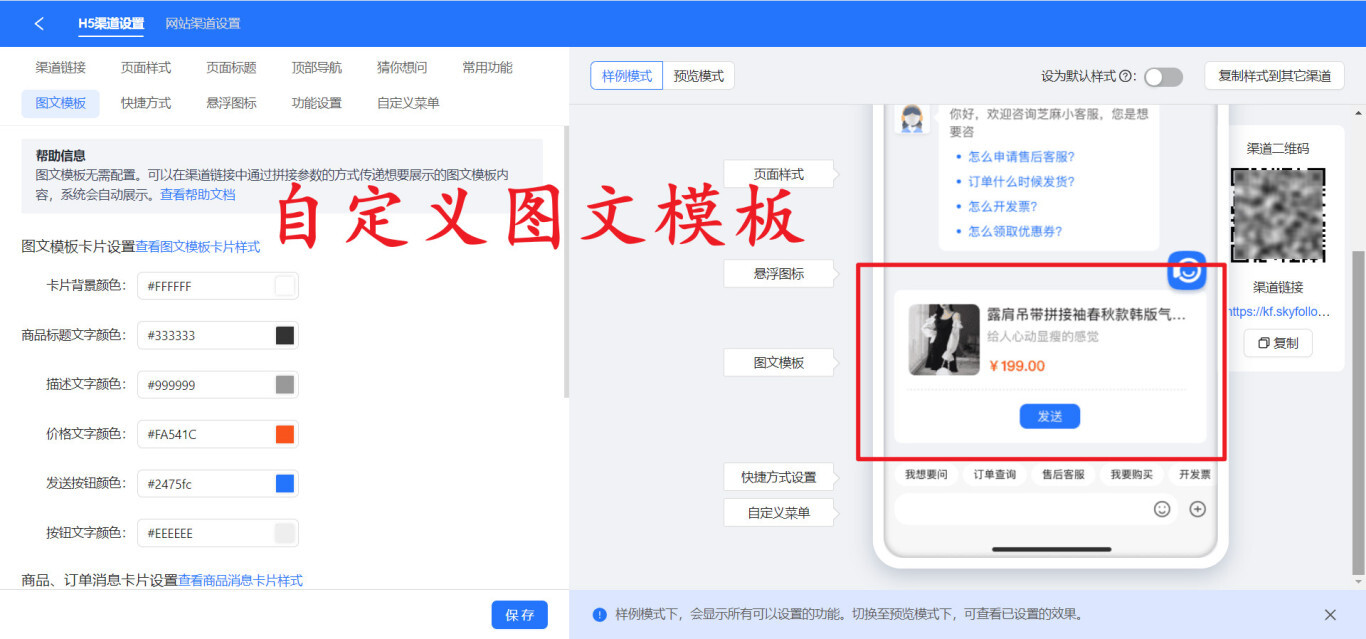
Task: Click the 价格文字颜色 orange swatch
Action: point(285,434)
